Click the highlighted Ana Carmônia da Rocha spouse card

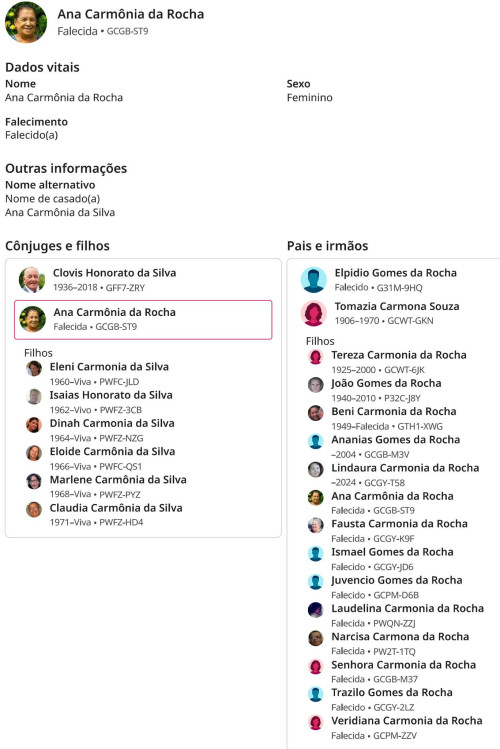tap(143, 320)
